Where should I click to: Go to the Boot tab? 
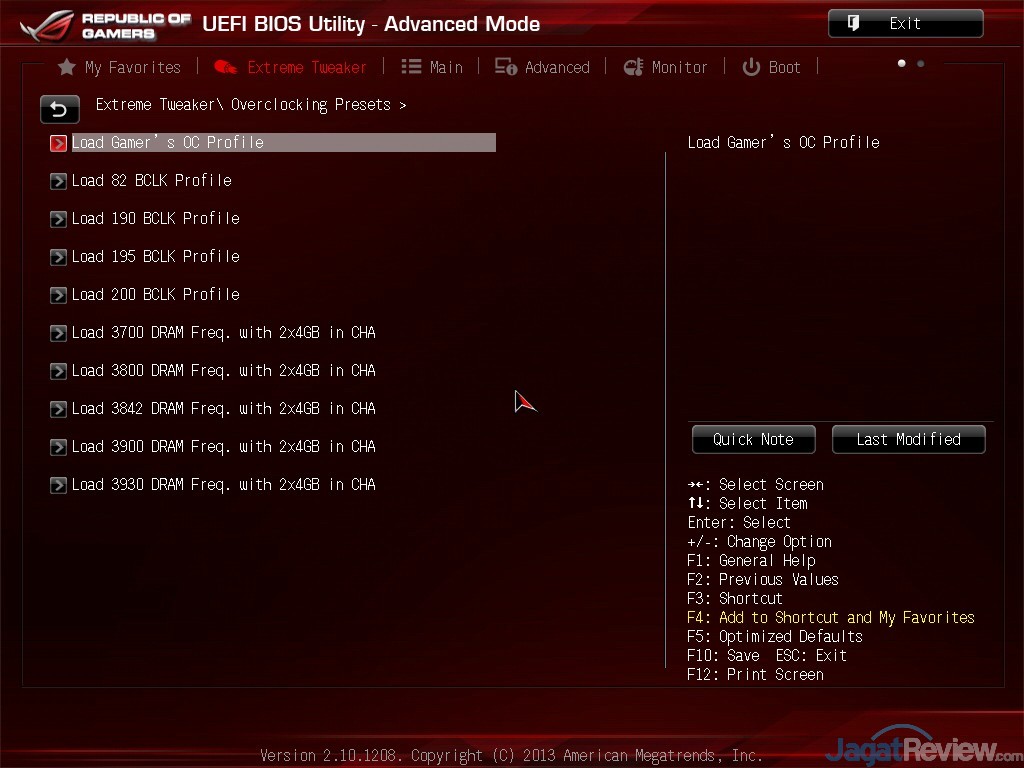771,67
